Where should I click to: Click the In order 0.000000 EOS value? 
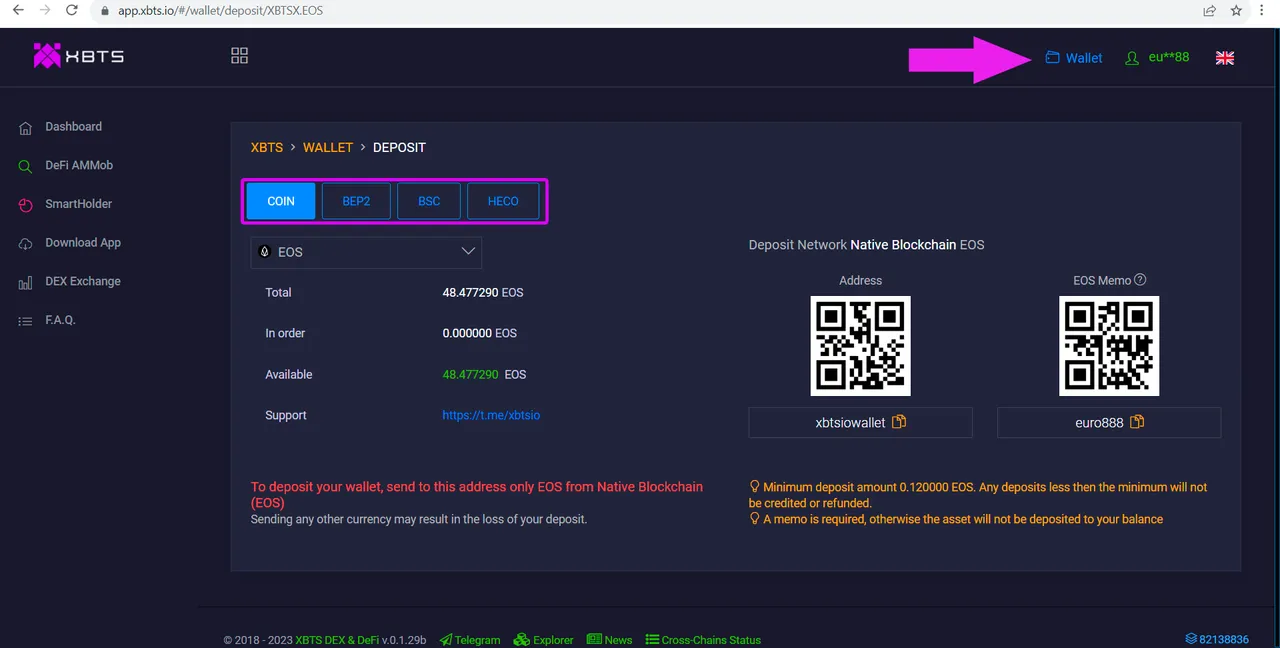tap(480, 333)
